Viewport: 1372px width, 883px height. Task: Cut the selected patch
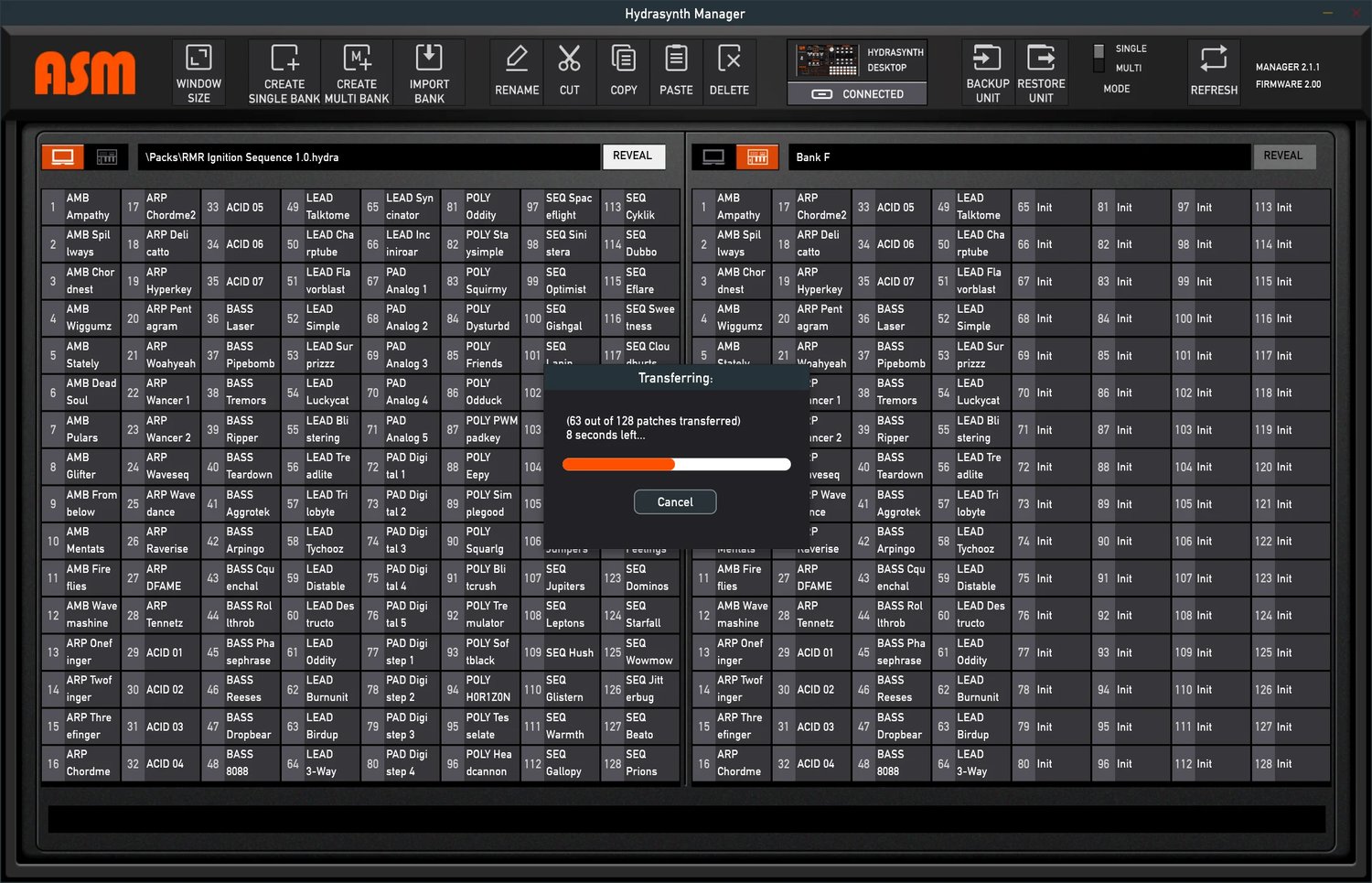570,72
